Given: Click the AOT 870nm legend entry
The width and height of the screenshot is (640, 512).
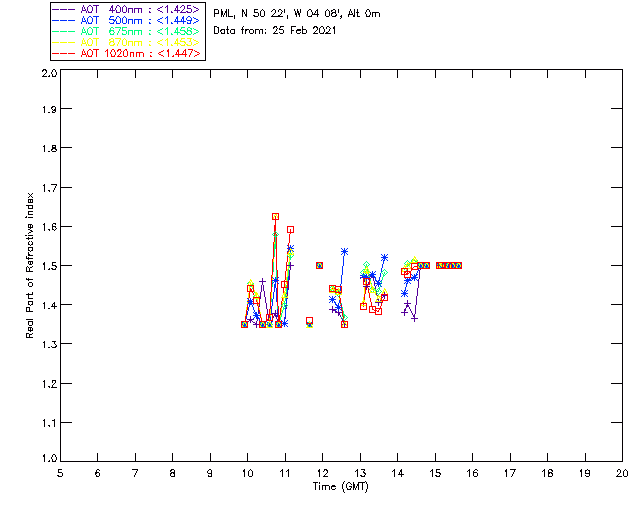Looking at the screenshot, I should click(126, 42).
